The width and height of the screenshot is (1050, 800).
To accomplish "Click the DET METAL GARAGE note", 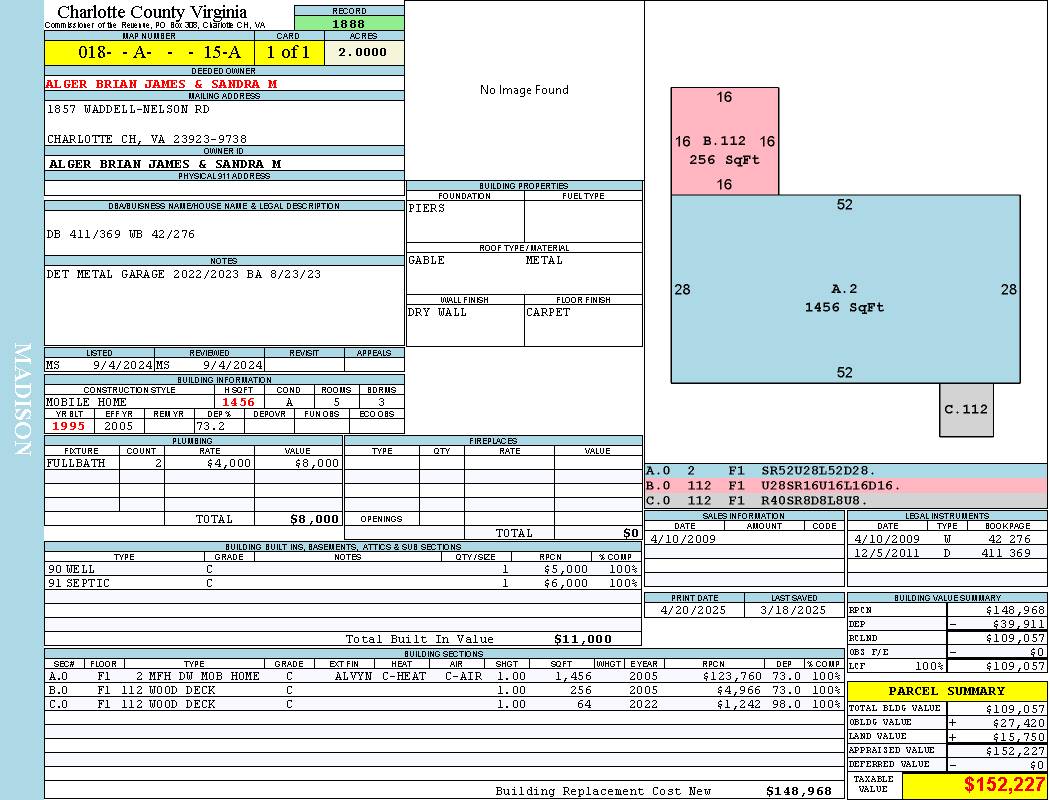I will (x=183, y=274).
